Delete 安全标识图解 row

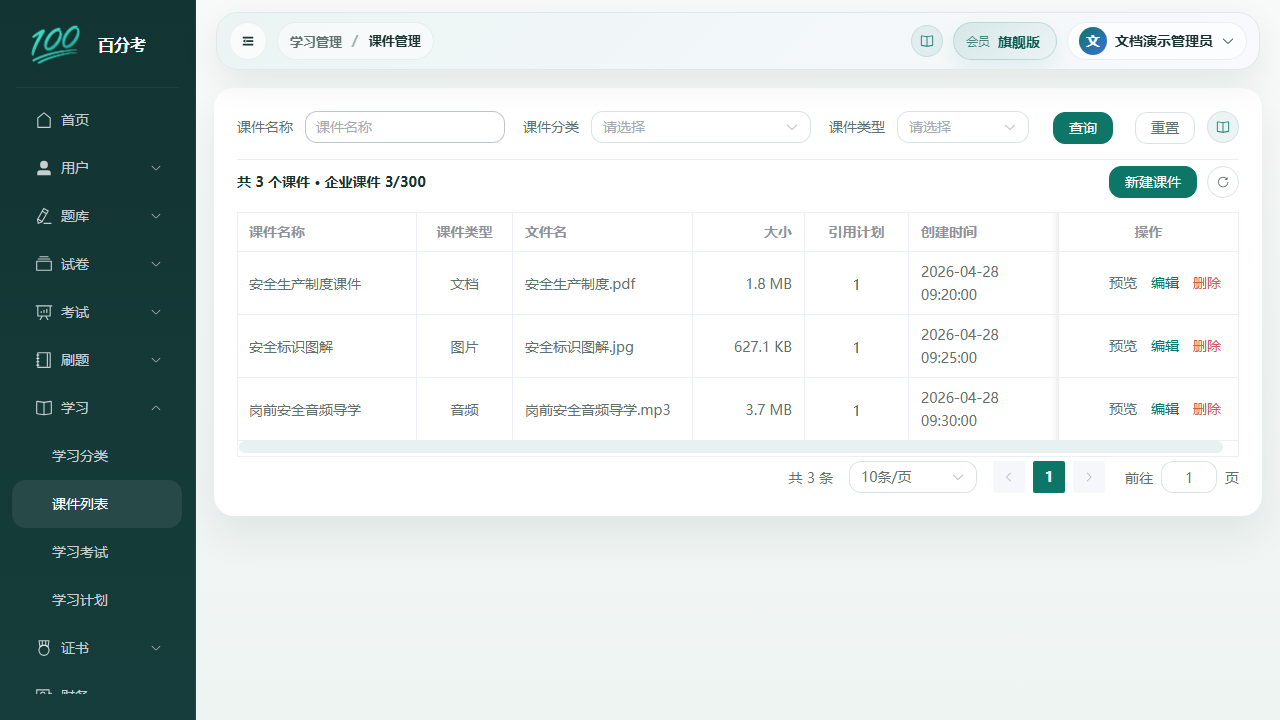(1207, 346)
